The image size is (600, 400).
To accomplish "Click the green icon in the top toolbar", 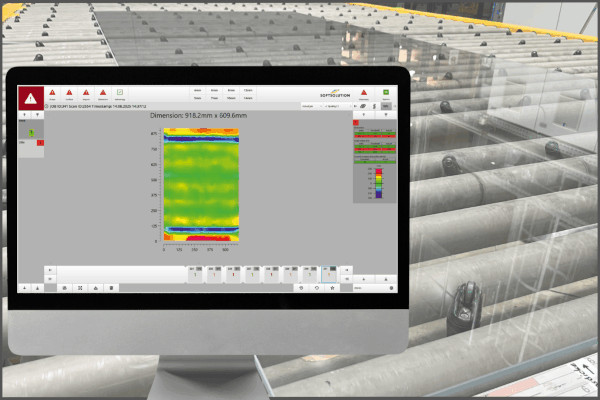I will point(119,93).
